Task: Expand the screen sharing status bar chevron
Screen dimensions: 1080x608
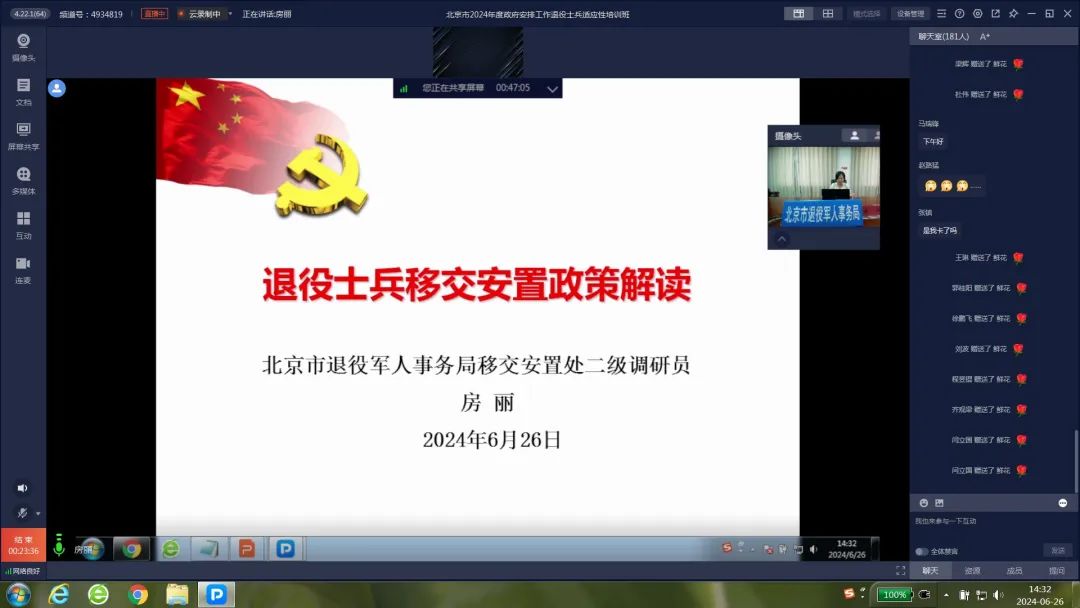Action: (552, 89)
